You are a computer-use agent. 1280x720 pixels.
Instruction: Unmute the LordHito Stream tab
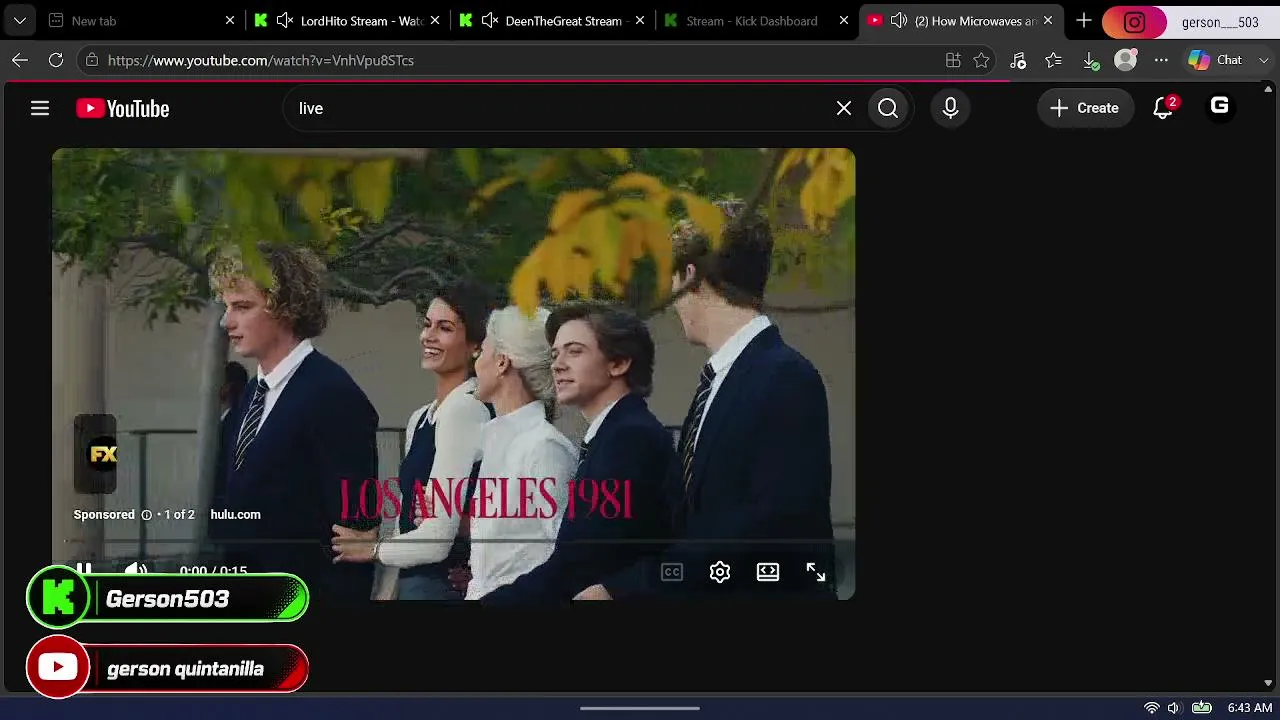point(285,21)
